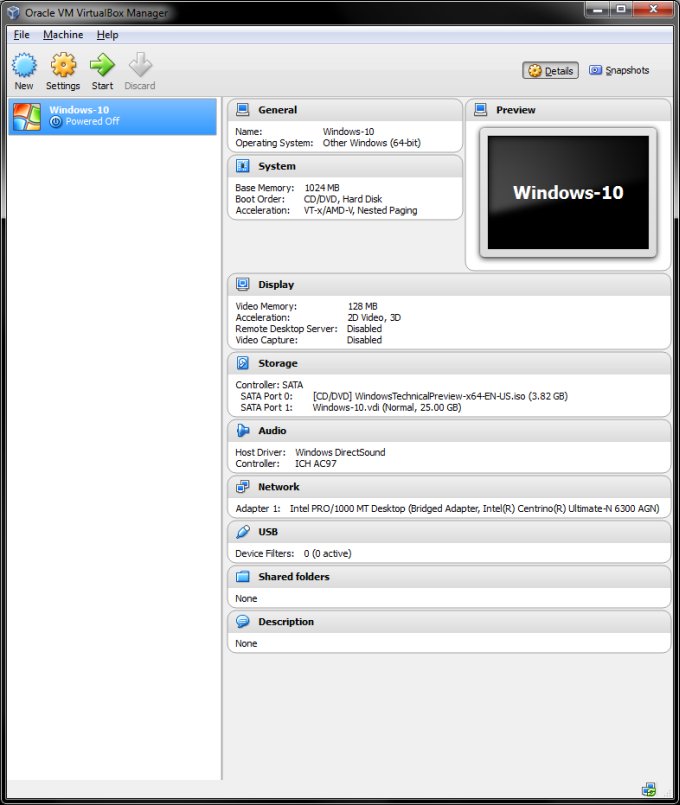Click the Windows DirectSound host driver

[340, 452]
